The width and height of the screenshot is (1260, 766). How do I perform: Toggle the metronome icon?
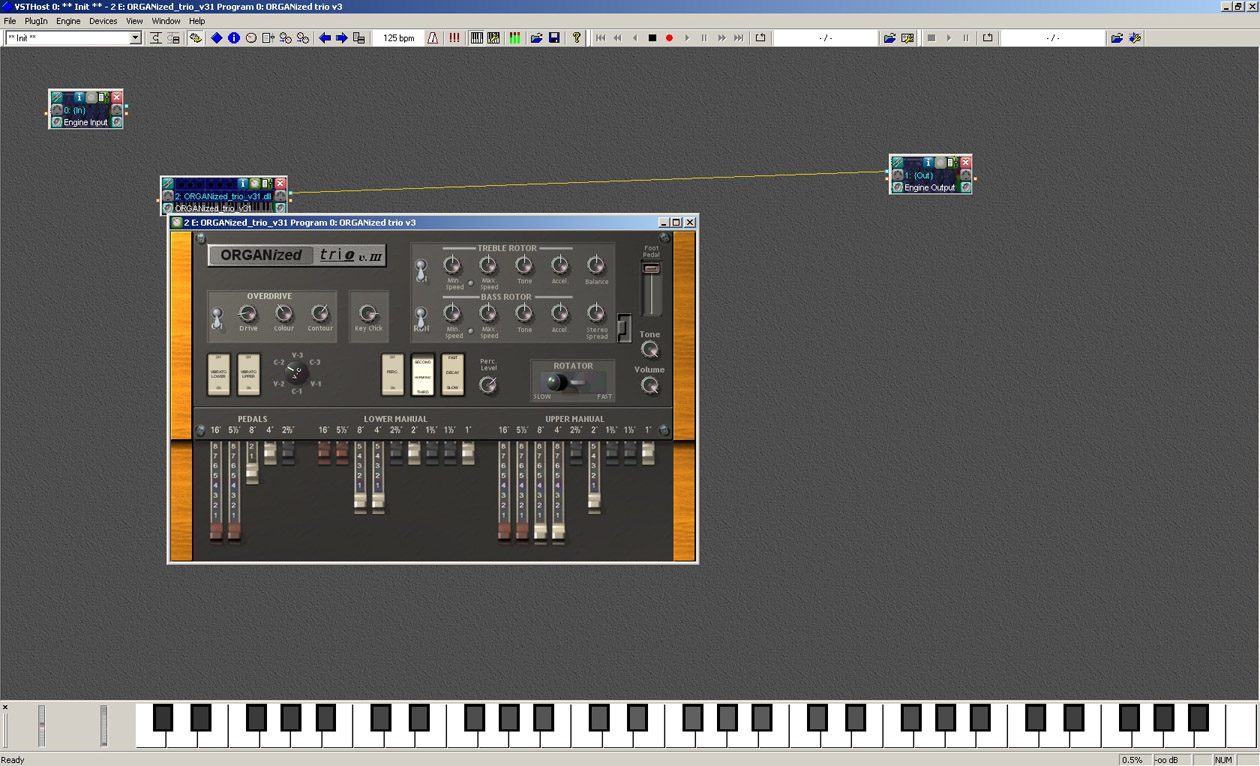433,38
